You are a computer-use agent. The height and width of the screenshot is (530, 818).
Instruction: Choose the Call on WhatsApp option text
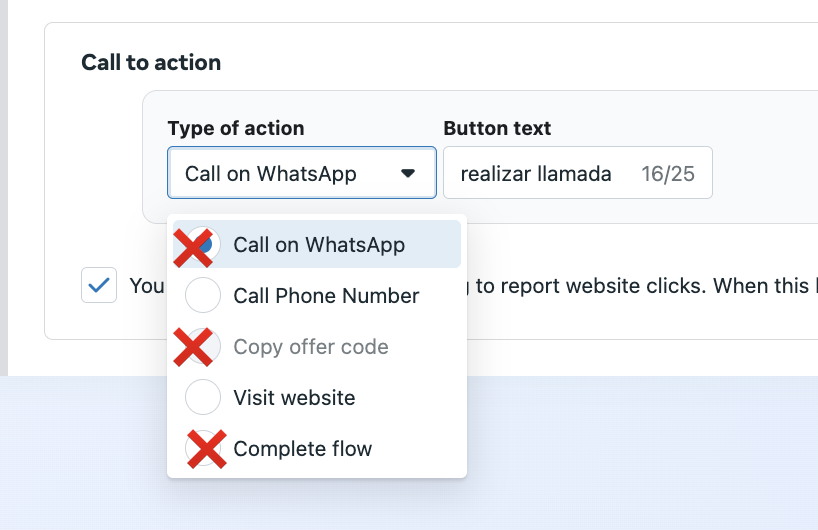[x=319, y=245]
